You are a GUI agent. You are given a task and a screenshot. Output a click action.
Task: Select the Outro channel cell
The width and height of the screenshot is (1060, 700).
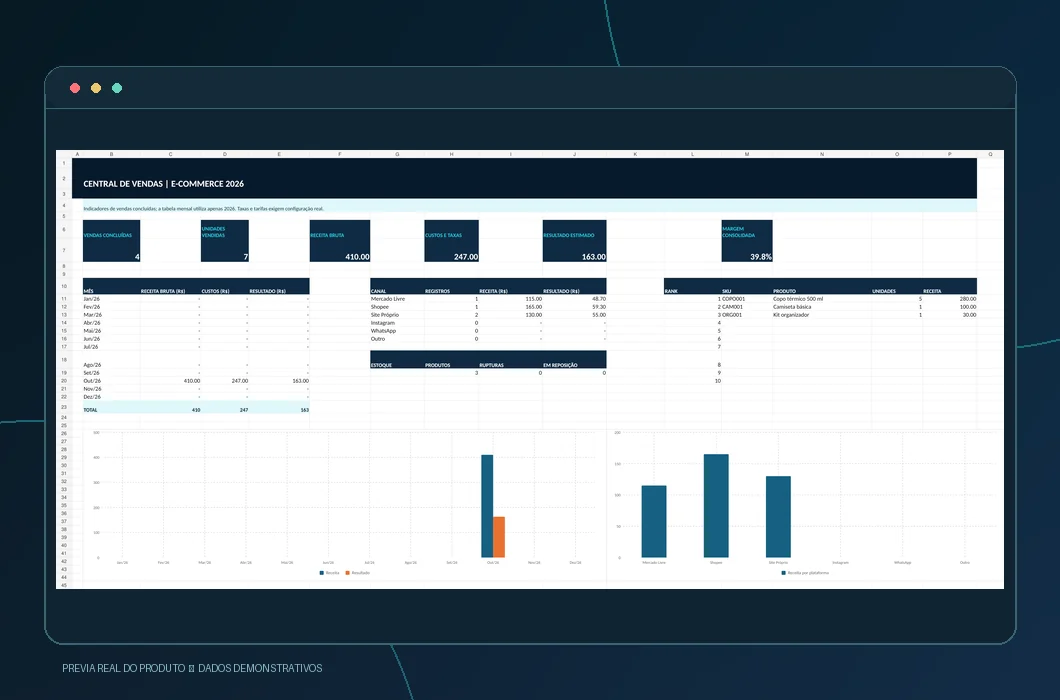pos(378,339)
